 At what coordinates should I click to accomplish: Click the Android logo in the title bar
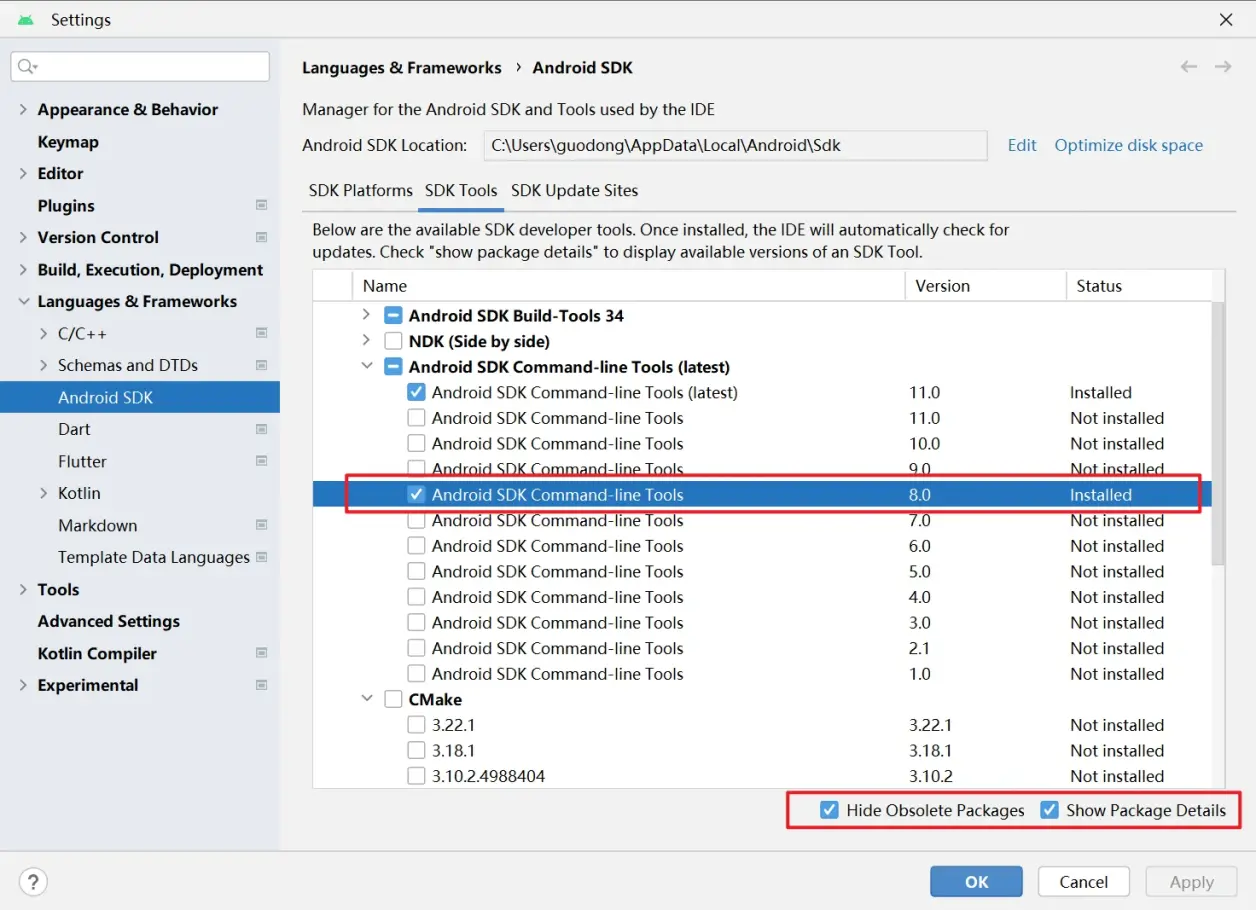click(26, 20)
